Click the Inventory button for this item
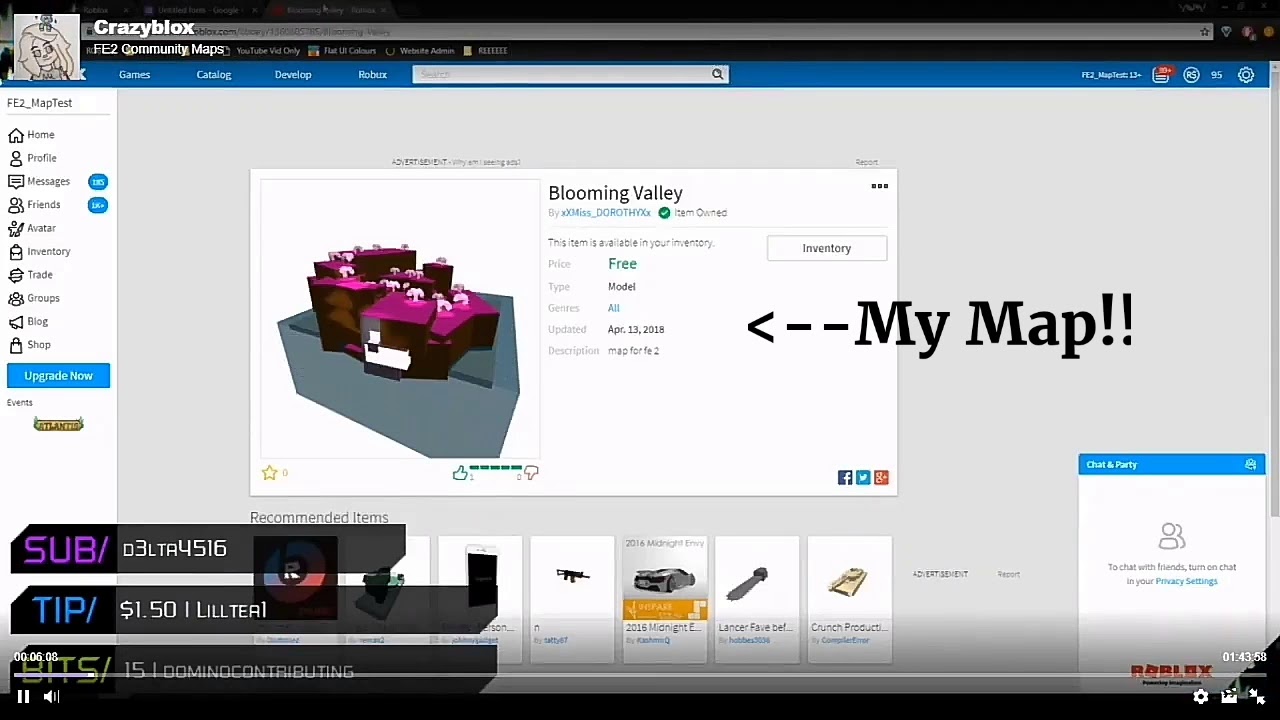Screen dimensions: 1280x720 827,248
